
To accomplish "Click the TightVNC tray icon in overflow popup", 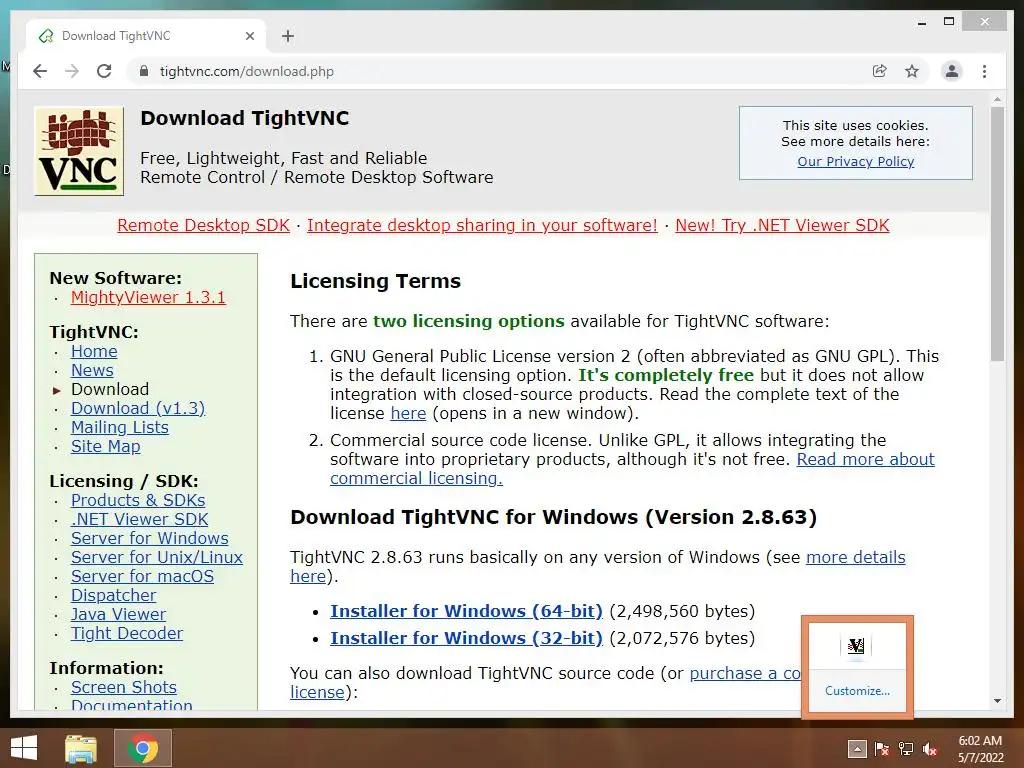I will 856,646.
